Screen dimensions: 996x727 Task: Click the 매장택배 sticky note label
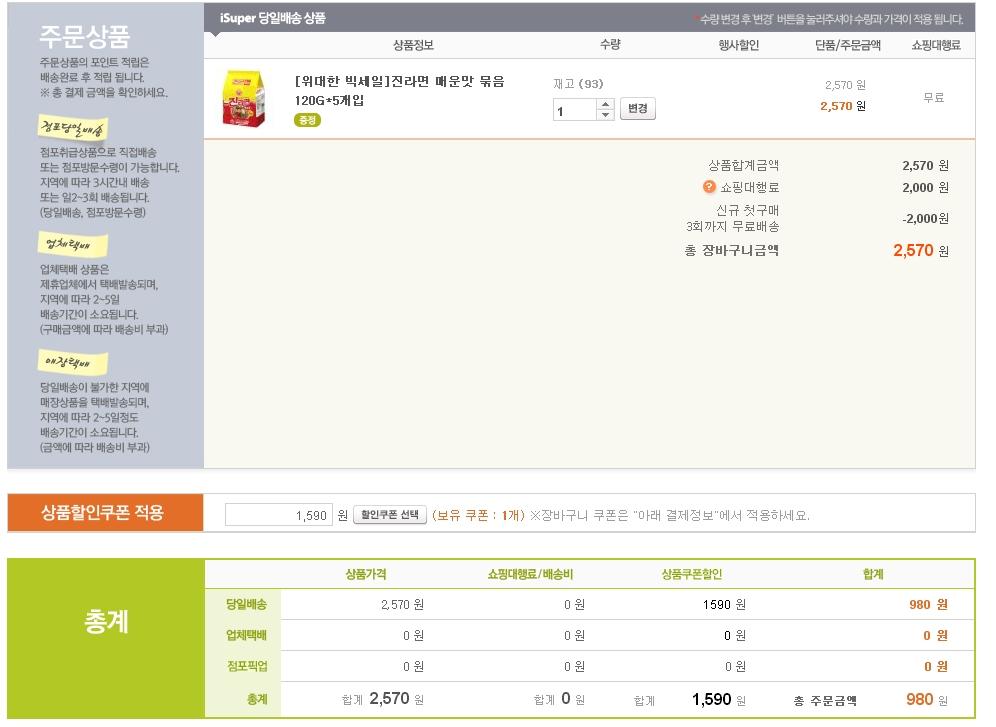coord(72,361)
